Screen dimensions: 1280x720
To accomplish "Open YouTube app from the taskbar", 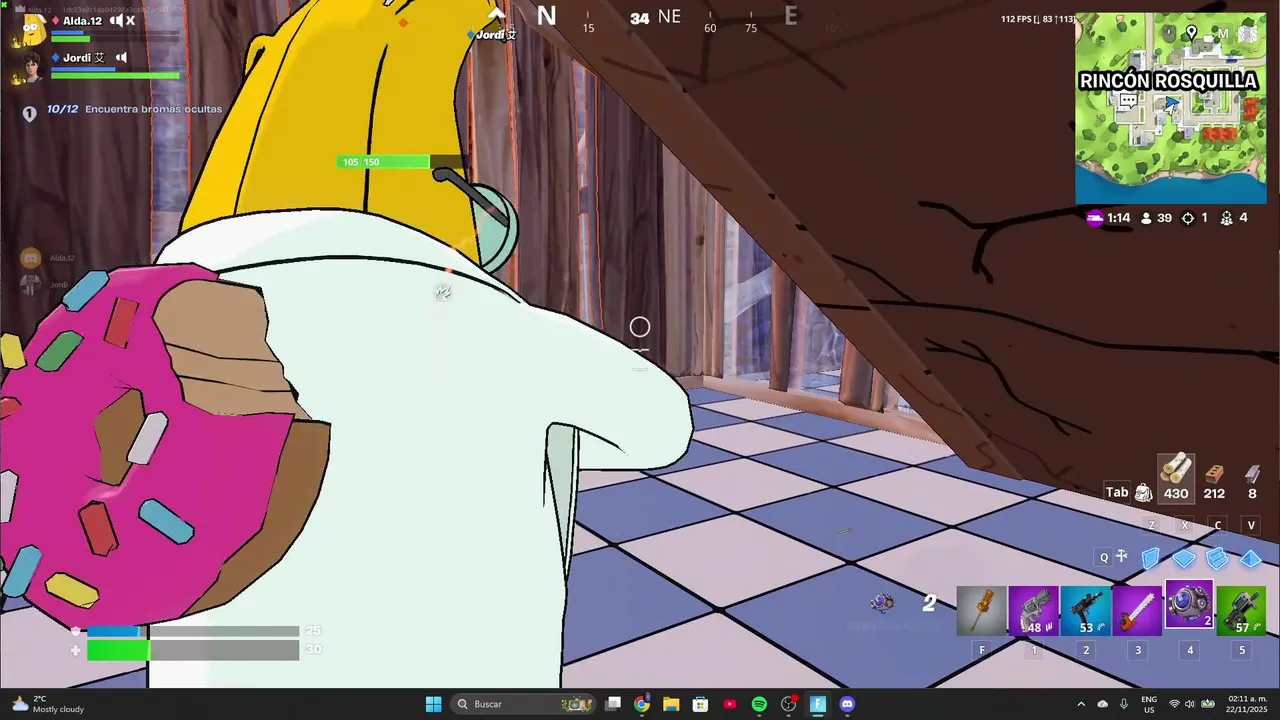I will click(x=730, y=704).
